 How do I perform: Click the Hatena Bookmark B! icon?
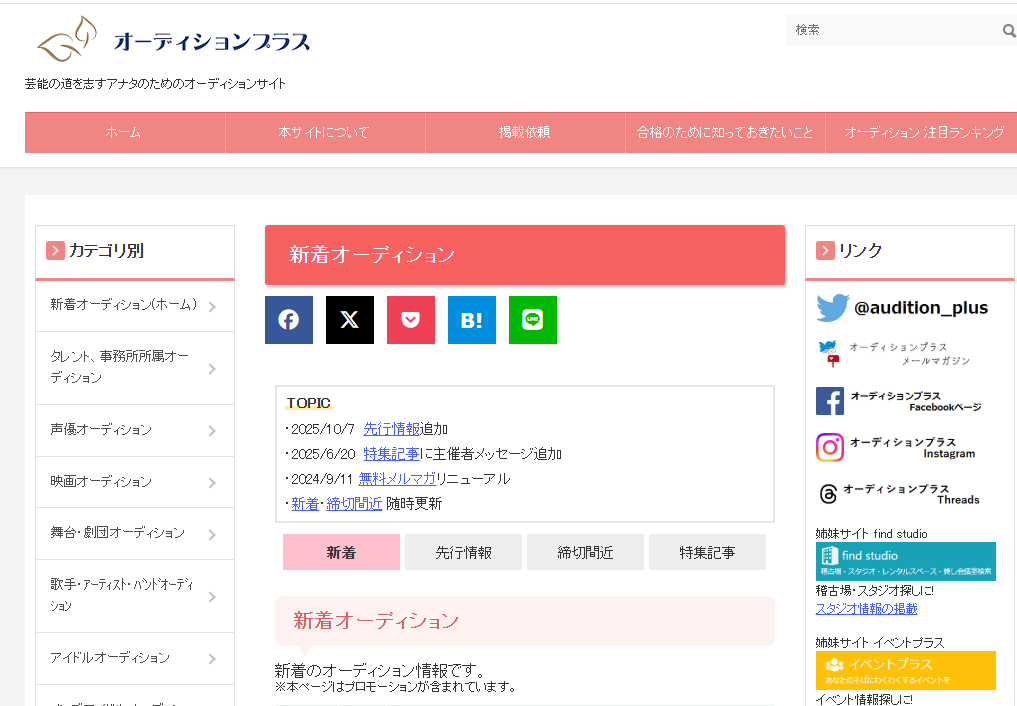click(x=472, y=320)
